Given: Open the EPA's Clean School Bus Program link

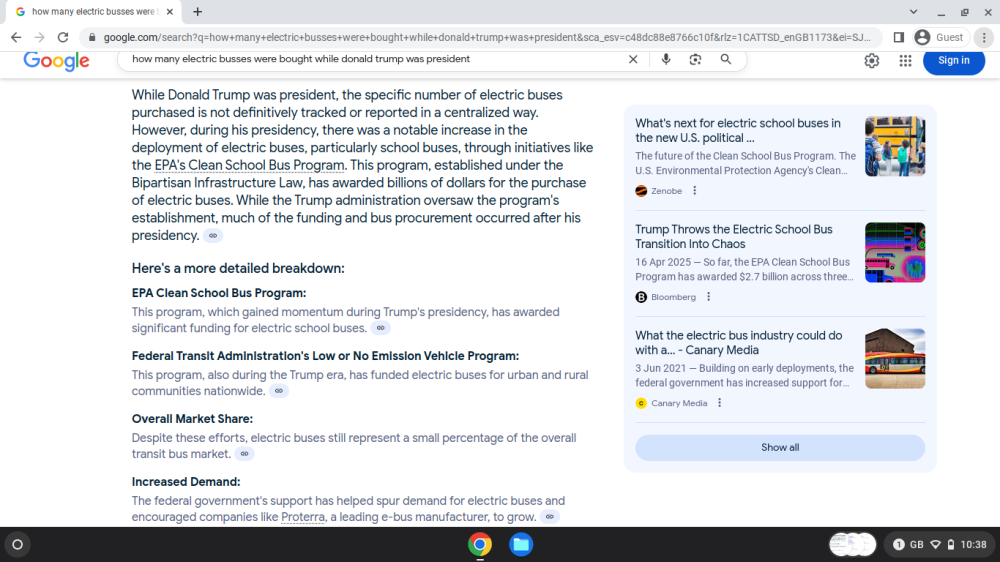Looking at the screenshot, I should (x=249, y=165).
